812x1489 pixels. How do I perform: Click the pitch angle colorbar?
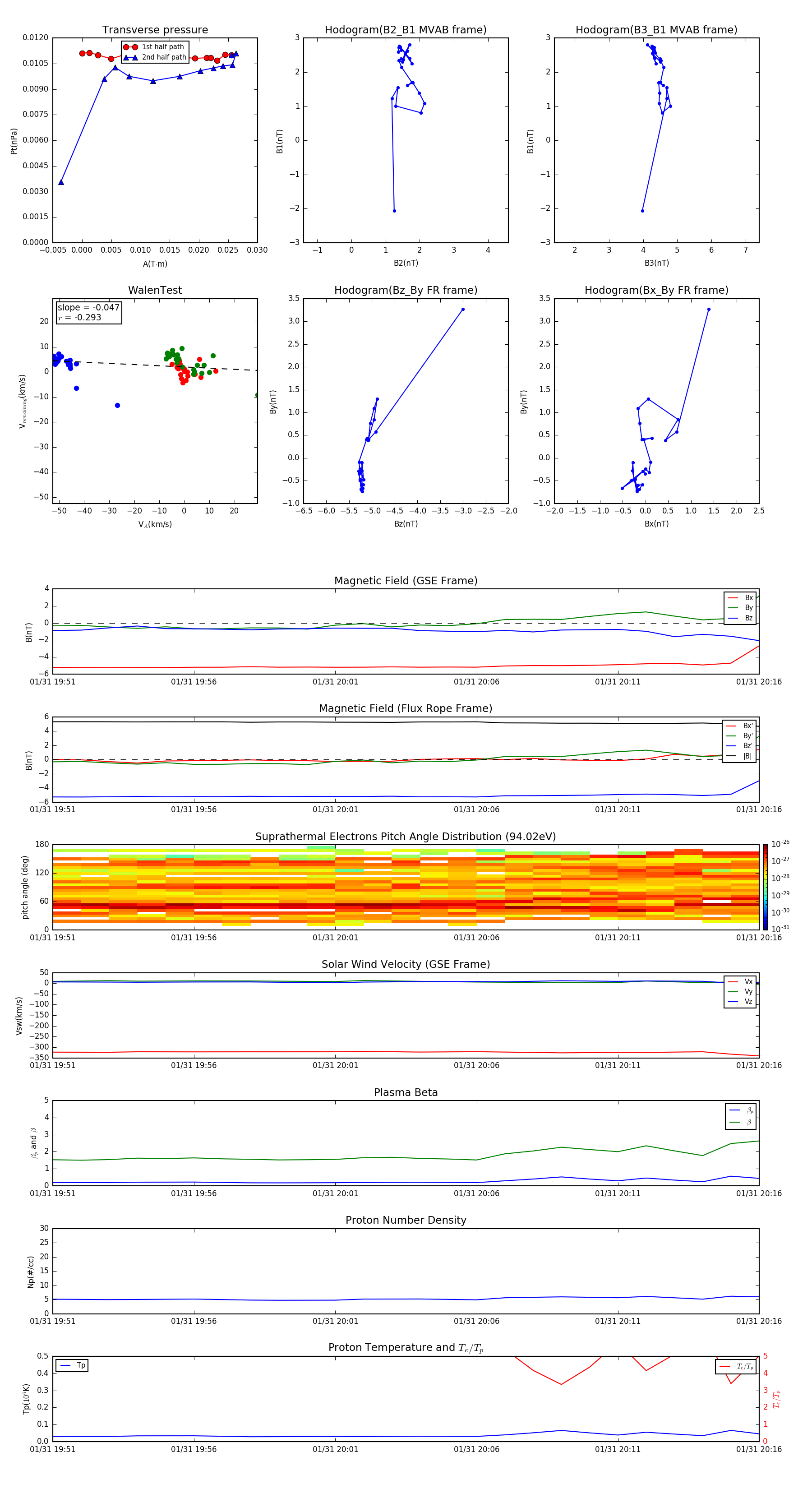point(765,887)
